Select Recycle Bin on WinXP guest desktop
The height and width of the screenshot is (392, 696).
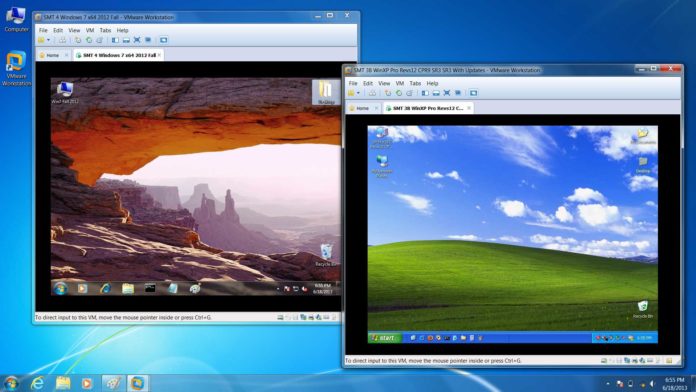pyautogui.click(x=643, y=309)
